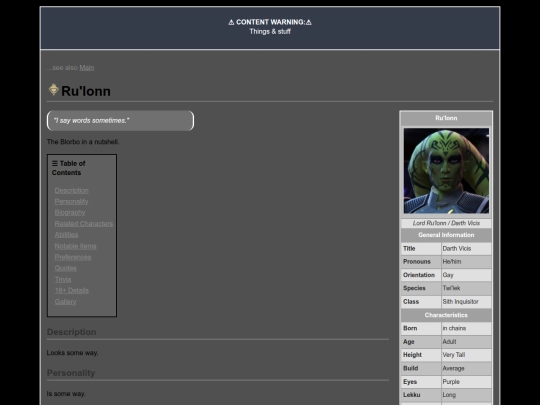Click the CONTENT WARNING banner heading
This screenshot has width=540, height=405.
point(270,22)
